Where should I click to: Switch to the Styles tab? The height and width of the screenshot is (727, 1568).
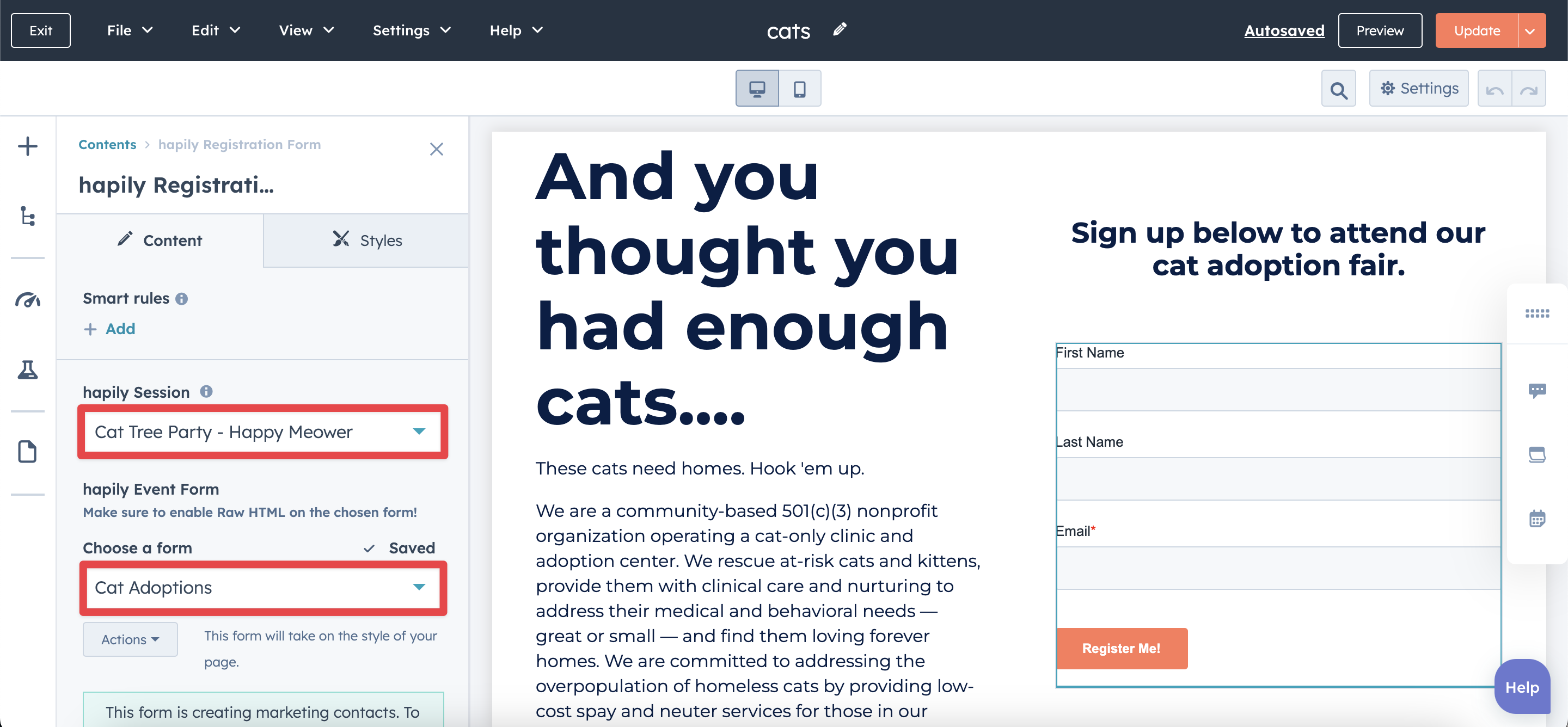365,239
